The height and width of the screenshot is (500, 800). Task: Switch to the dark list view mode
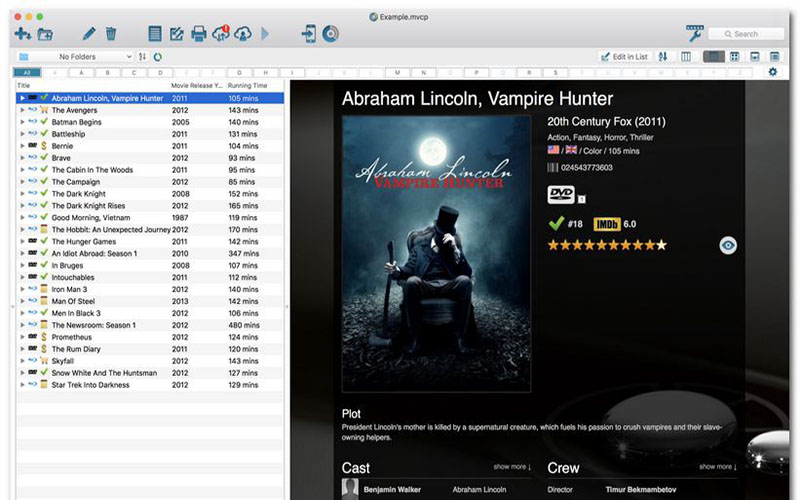tap(713, 57)
